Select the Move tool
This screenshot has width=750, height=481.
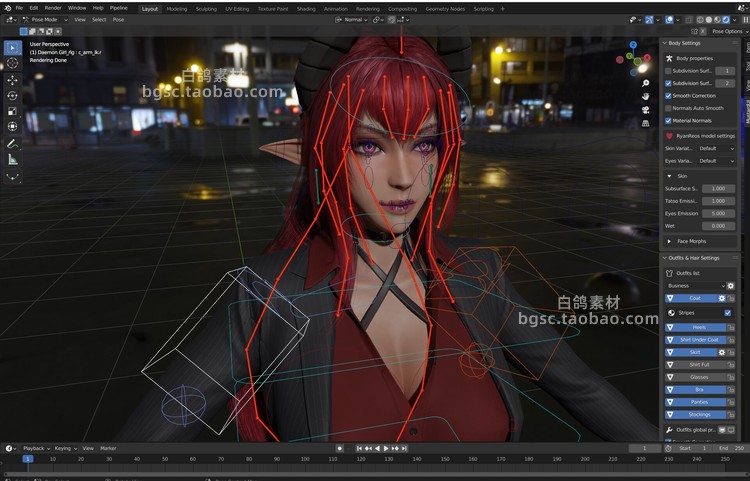pyautogui.click(x=12, y=80)
